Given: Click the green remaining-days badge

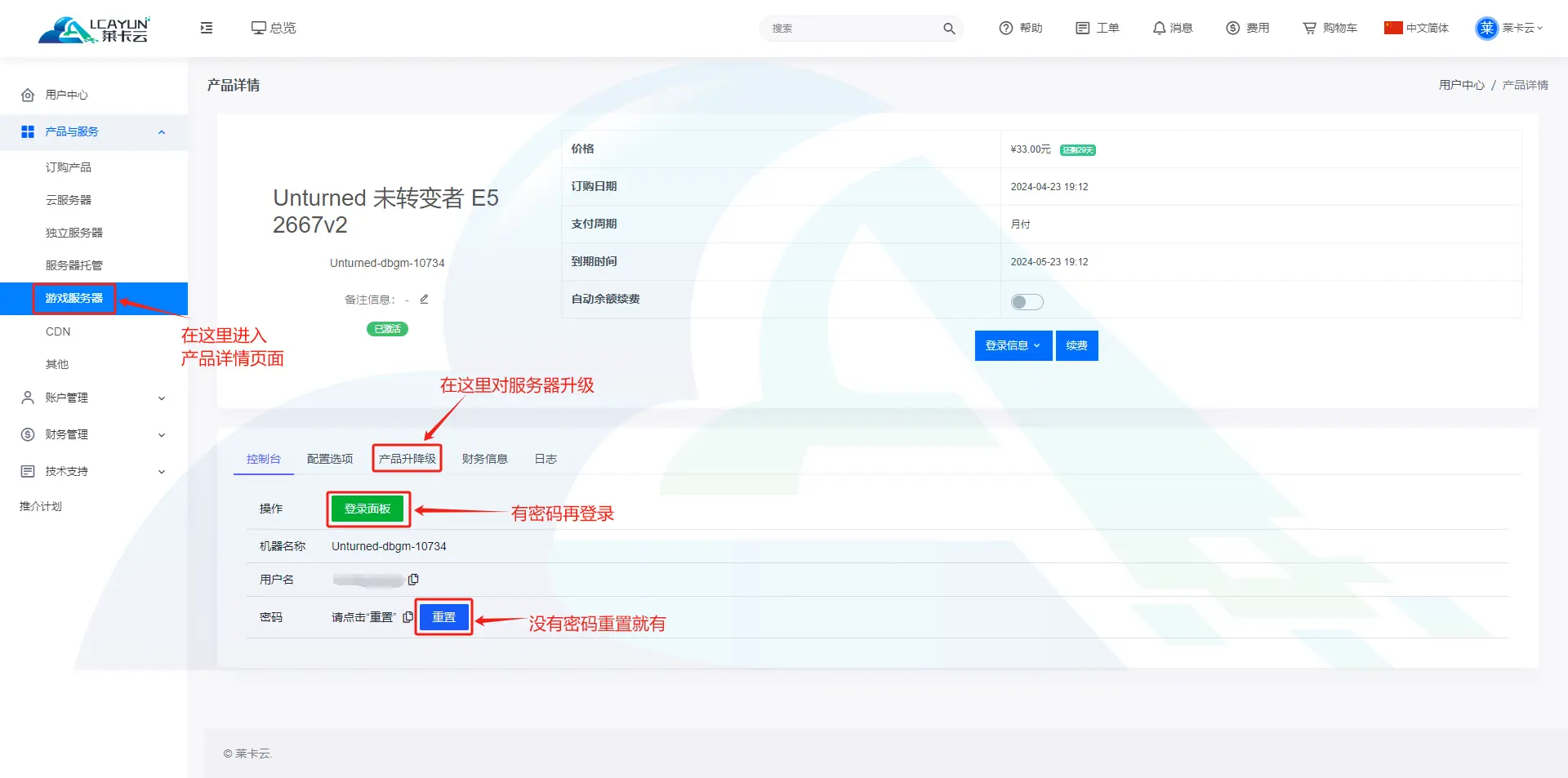Looking at the screenshot, I should click(x=1078, y=150).
